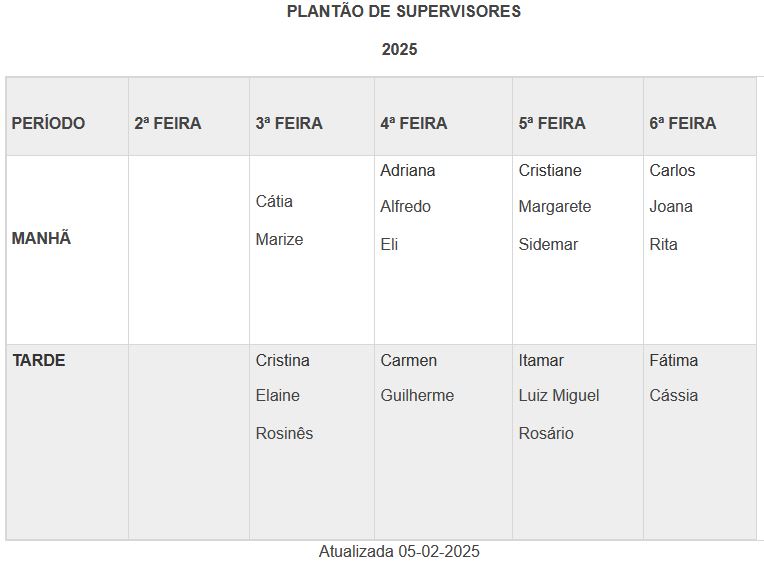The width and height of the screenshot is (764, 575).
Task: Select Marize in the morning shift
Action: (279, 239)
